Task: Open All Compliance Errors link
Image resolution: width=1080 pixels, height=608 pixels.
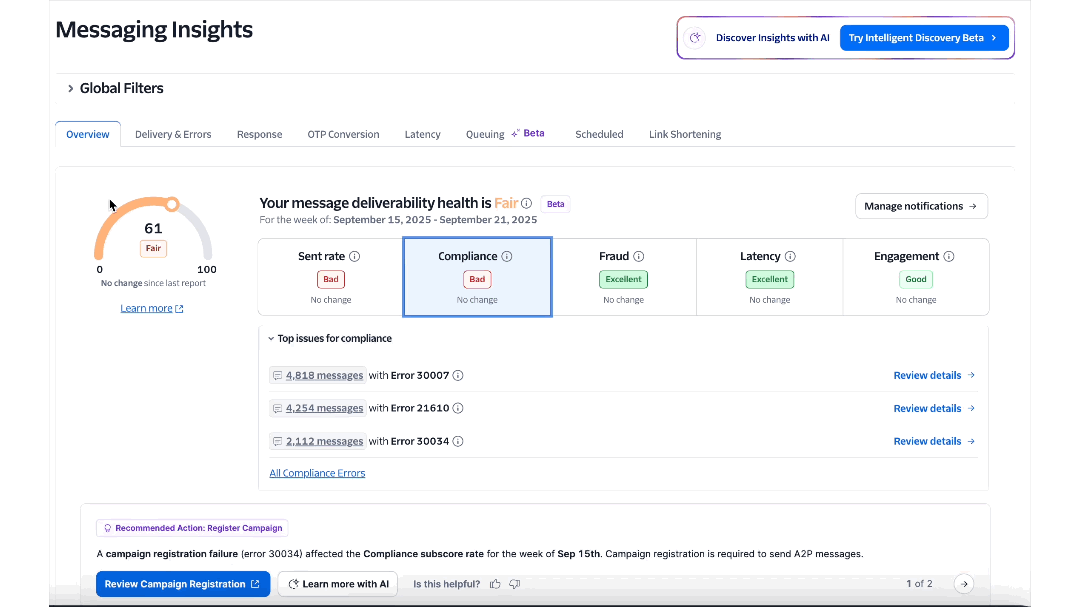Action: [x=317, y=473]
